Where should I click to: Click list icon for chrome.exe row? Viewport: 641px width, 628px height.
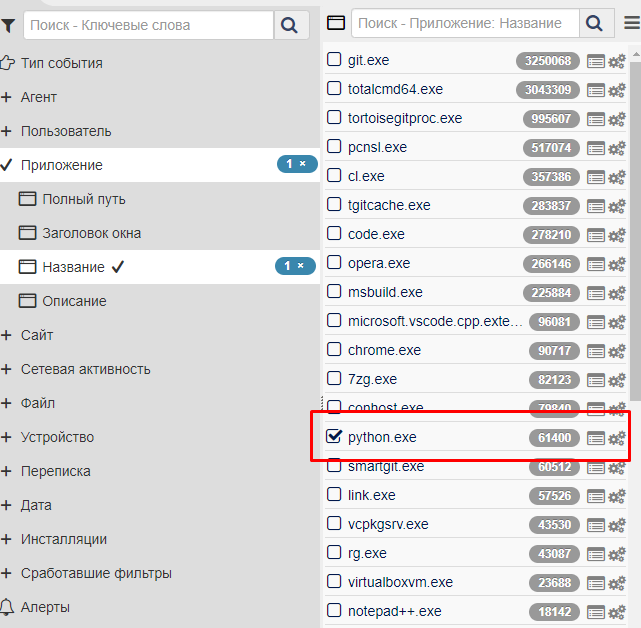pyautogui.click(x=596, y=351)
